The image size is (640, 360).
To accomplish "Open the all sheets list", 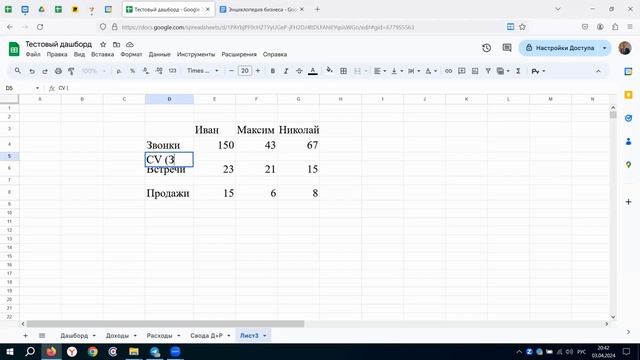I will tap(42, 336).
